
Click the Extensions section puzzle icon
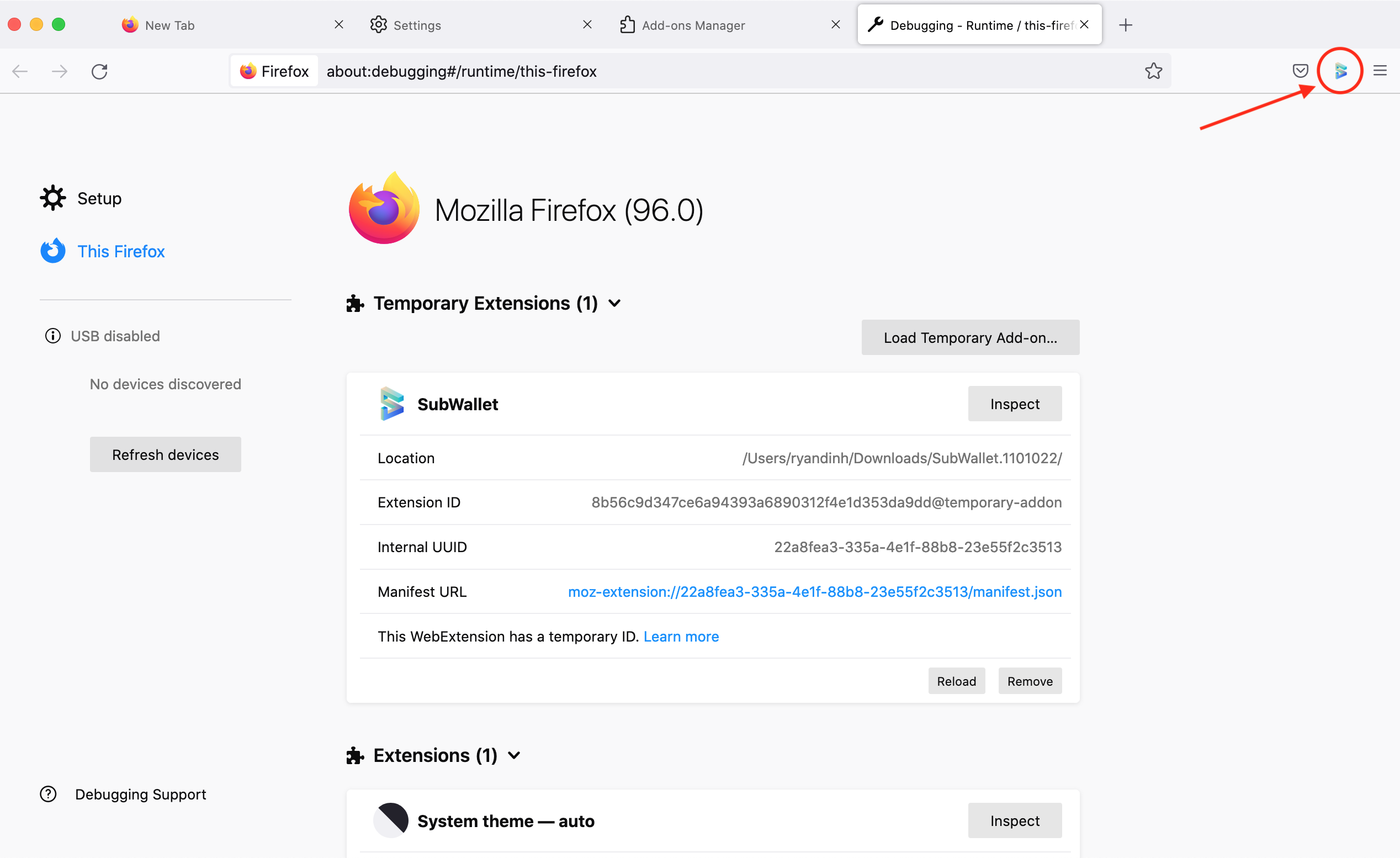[x=355, y=755]
